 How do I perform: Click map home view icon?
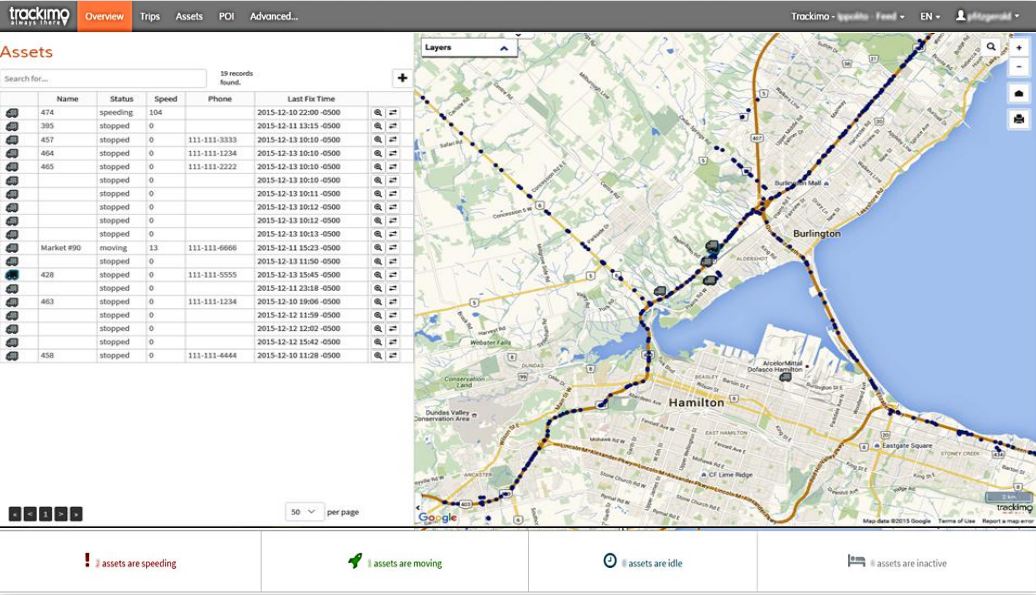(x=1019, y=94)
